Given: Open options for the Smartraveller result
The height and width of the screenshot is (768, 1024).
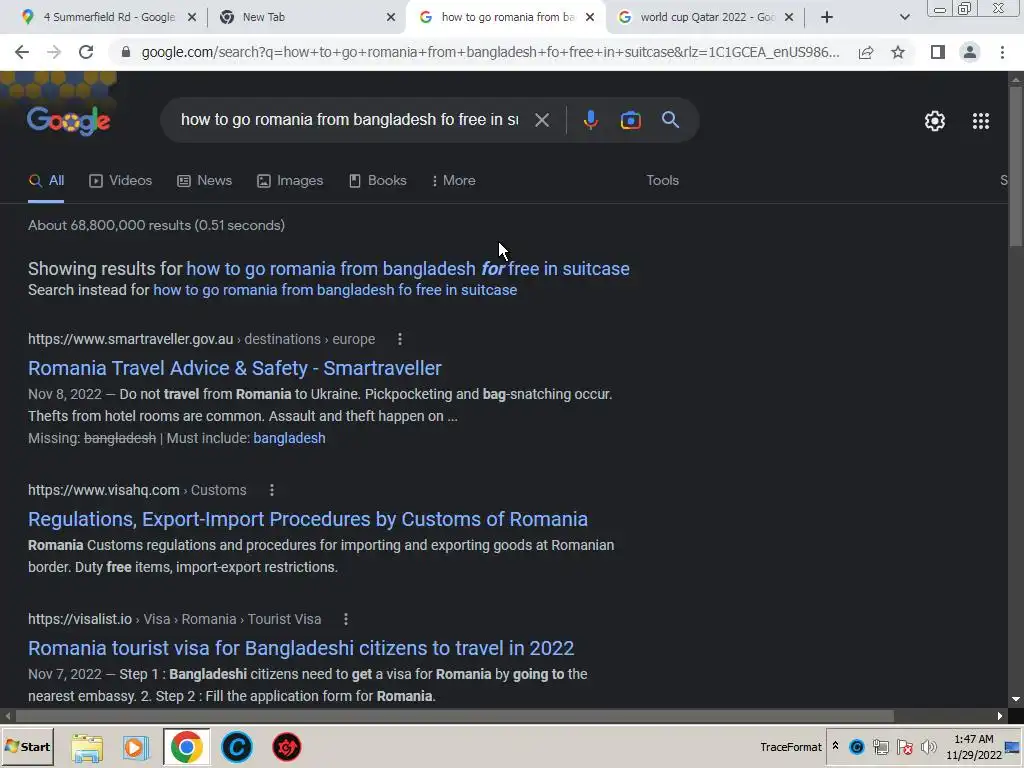Looking at the screenshot, I should tap(400, 339).
